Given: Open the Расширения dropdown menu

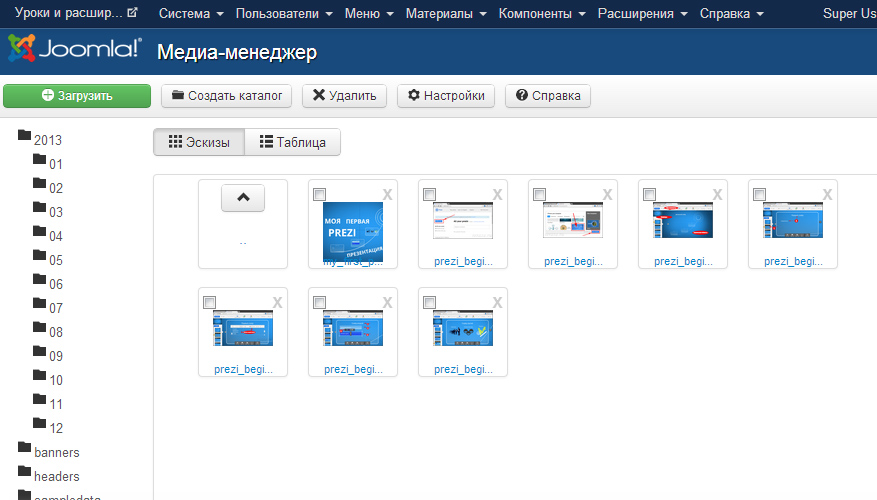Looking at the screenshot, I should click(x=642, y=14).
